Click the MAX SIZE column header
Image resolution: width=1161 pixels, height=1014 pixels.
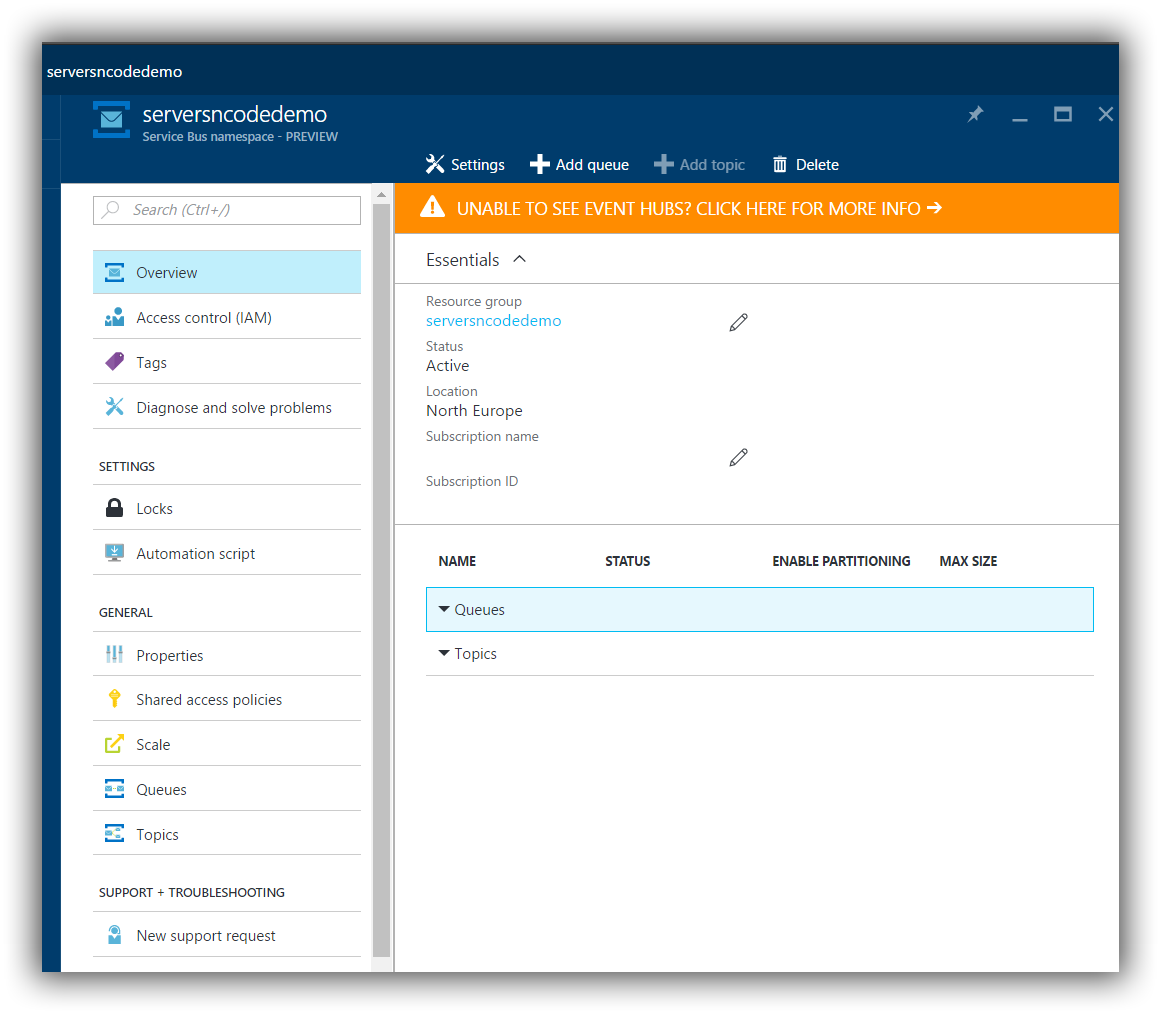point(968,561)
